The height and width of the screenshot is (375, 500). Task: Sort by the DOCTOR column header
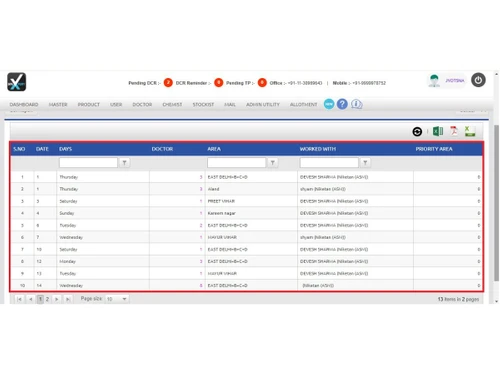pos(162,149)
